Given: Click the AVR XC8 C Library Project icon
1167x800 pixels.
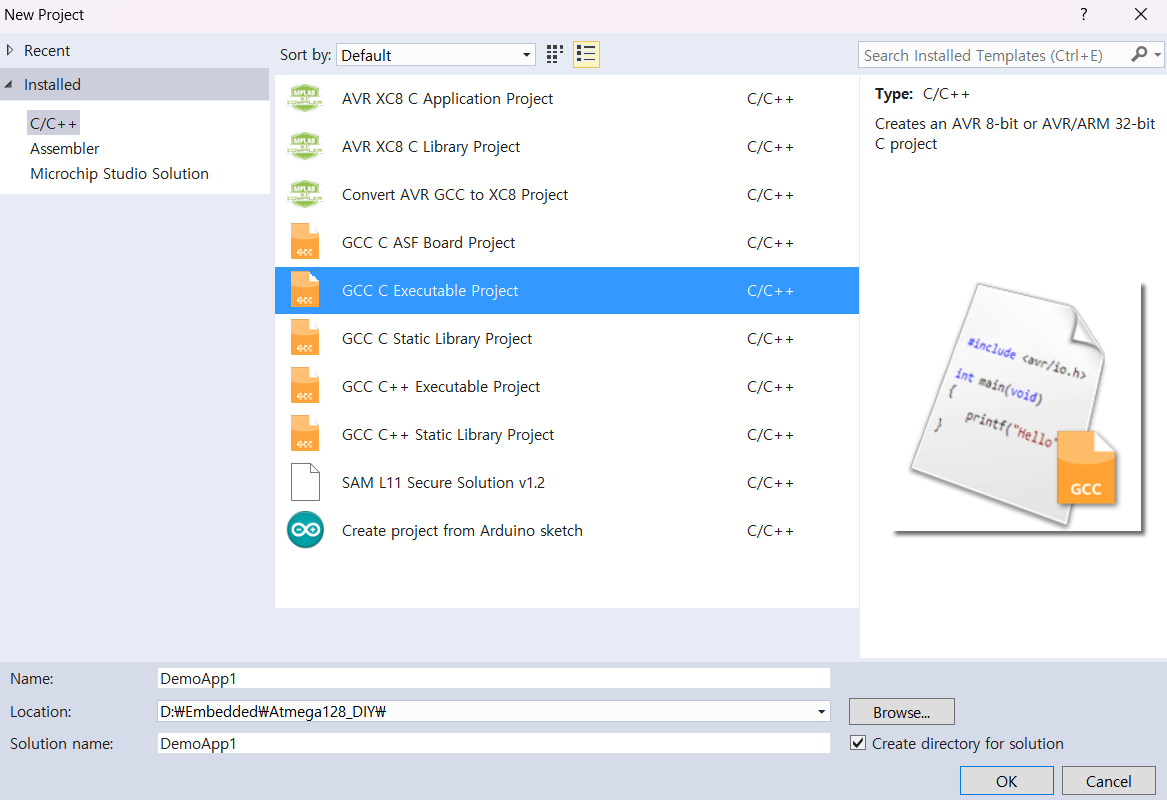Looking at the screenshot, I should pos(305,147).
